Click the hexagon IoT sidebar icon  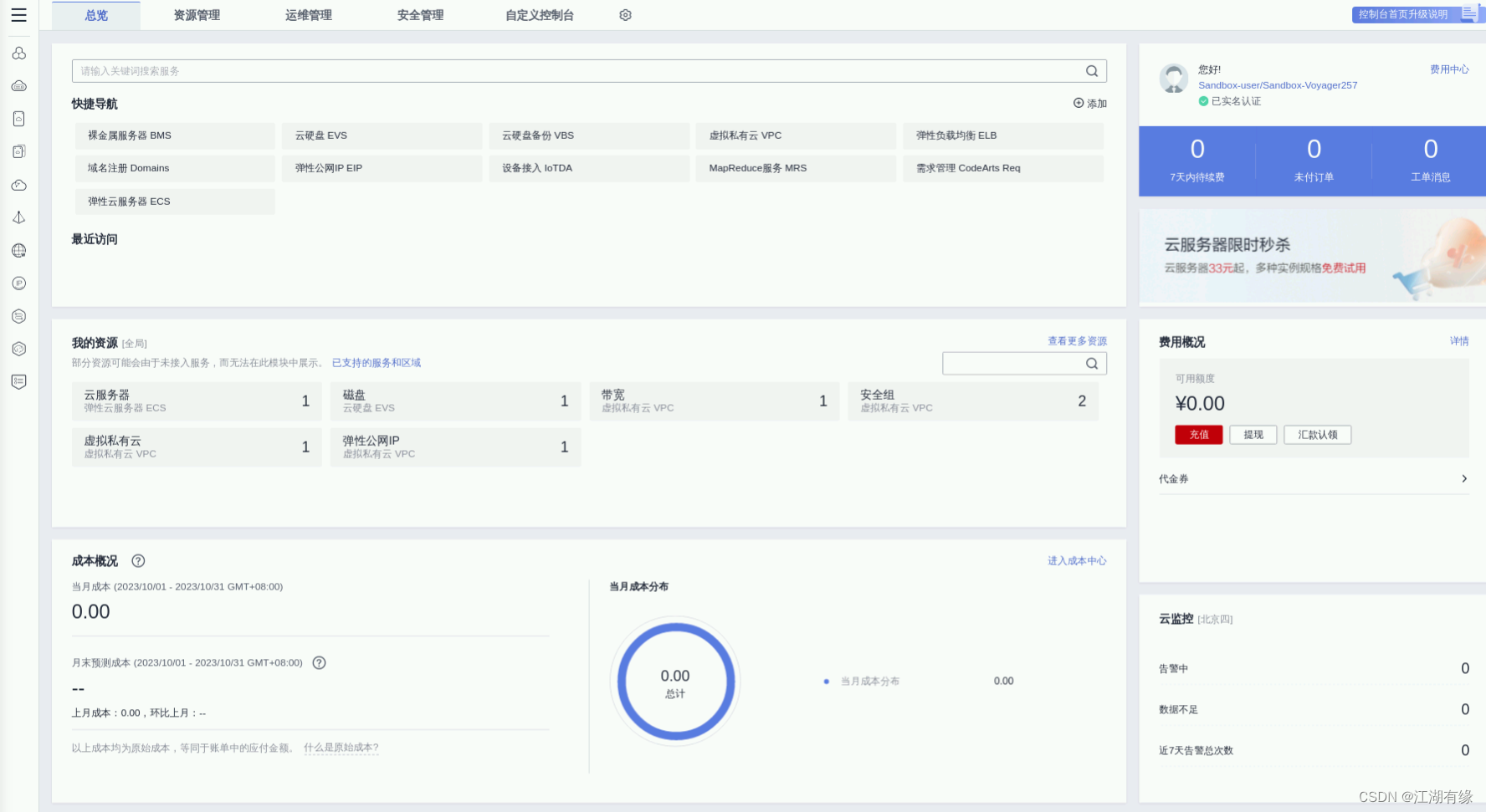click(18, 316)
